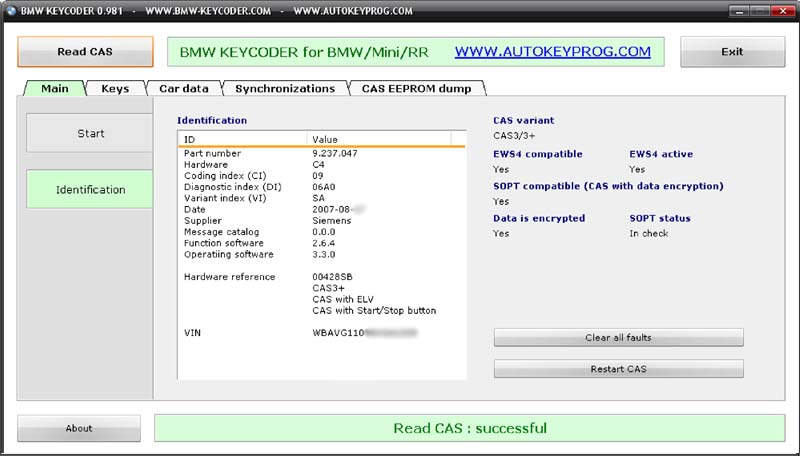This screenshot has height=456, width=800.
Task: Click the Value column header
Action: [379, 139]
